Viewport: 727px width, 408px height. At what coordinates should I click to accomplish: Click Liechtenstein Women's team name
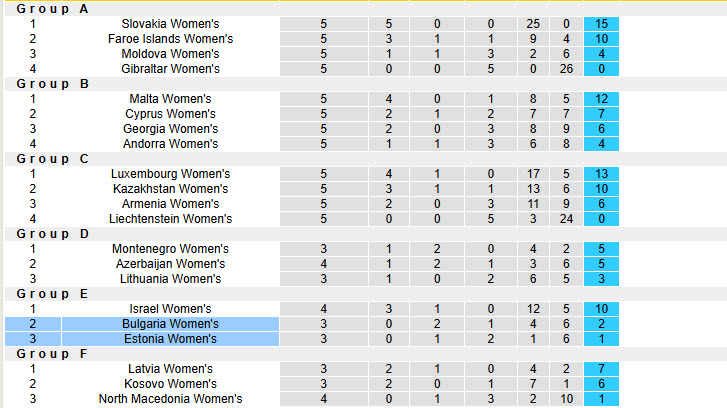click(x=170, y=219)
